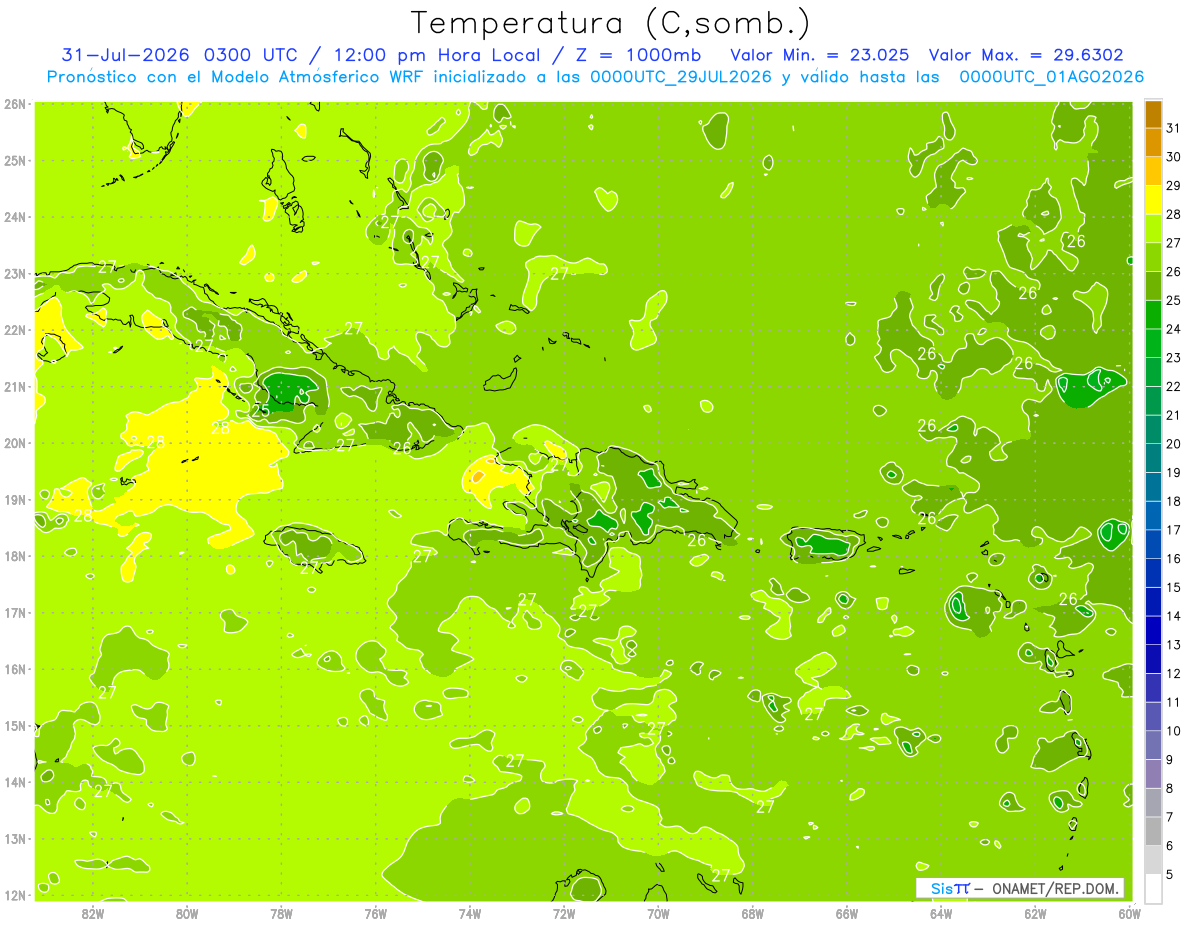Click the '18N' latitude axis label
The width and height of the screenshot is (1200, 927).
16,556
